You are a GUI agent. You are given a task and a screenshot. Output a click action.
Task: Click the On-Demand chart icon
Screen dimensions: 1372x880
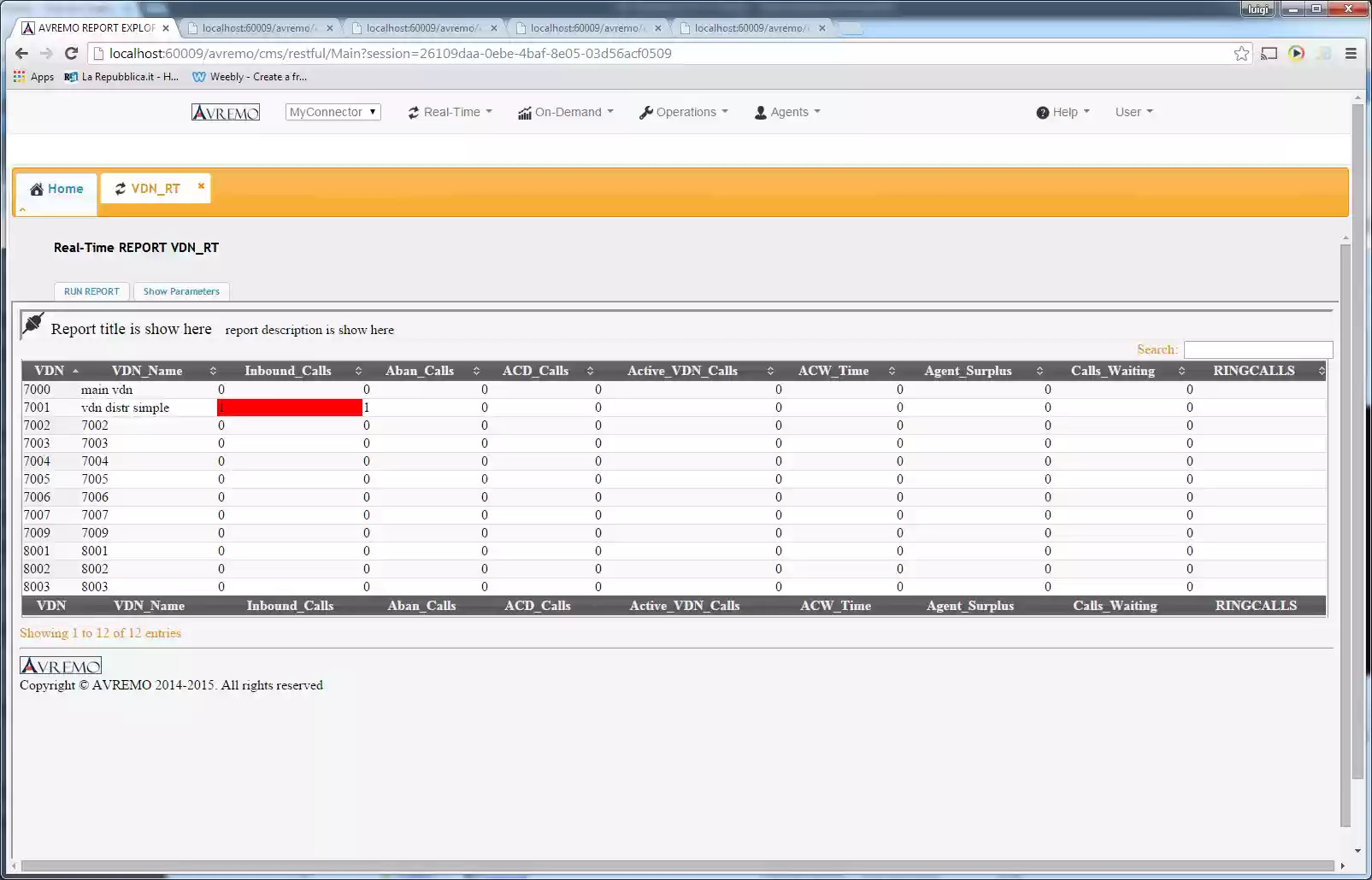pos(525,112)
